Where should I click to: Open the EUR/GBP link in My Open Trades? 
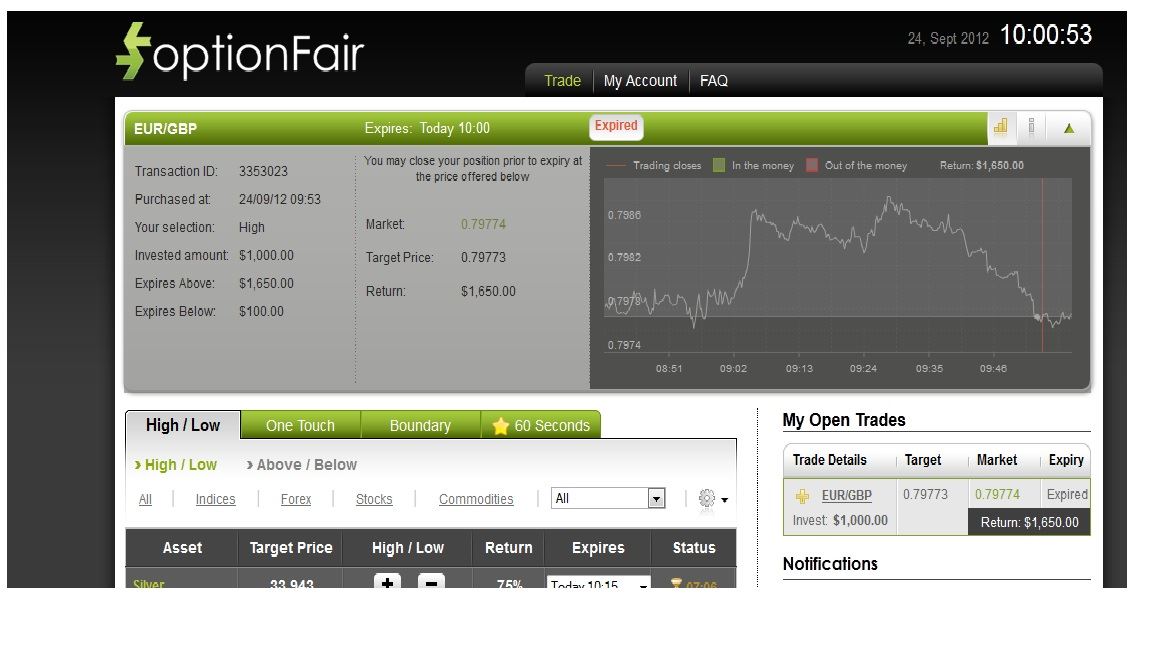coord(846,495)
